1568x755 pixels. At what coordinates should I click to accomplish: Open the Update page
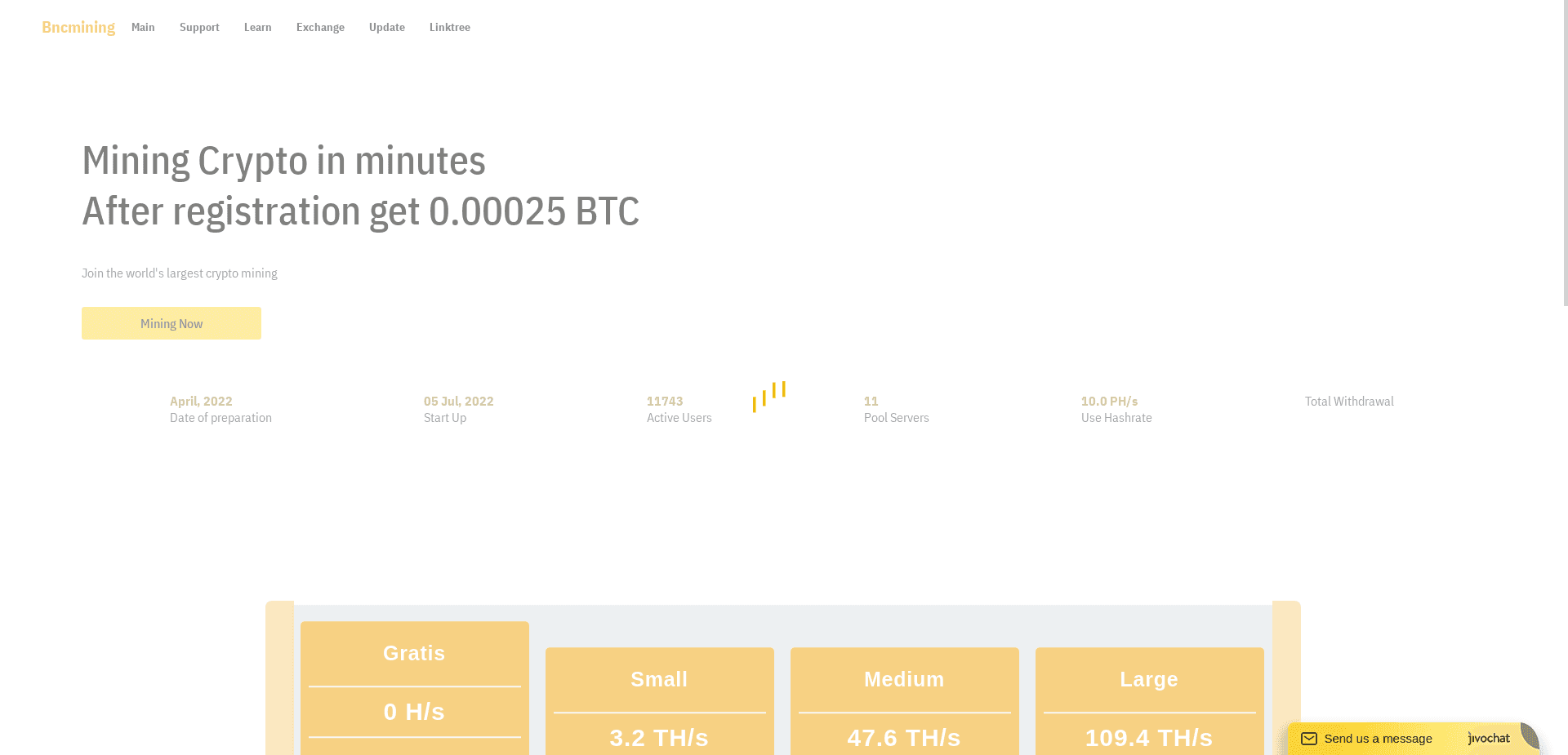tap(386, 27)
